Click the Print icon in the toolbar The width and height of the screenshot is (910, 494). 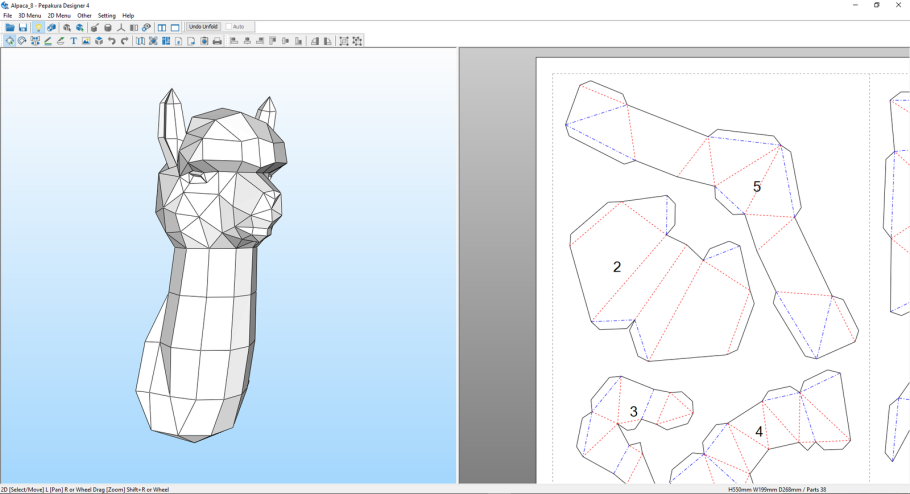(217, 41)
